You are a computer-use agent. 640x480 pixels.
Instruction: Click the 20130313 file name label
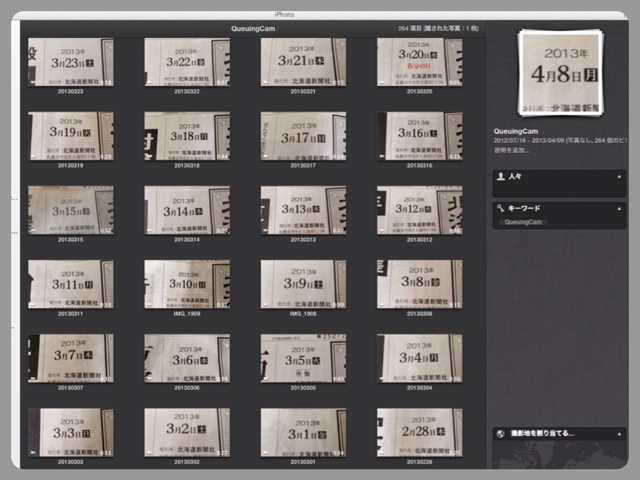303,240
